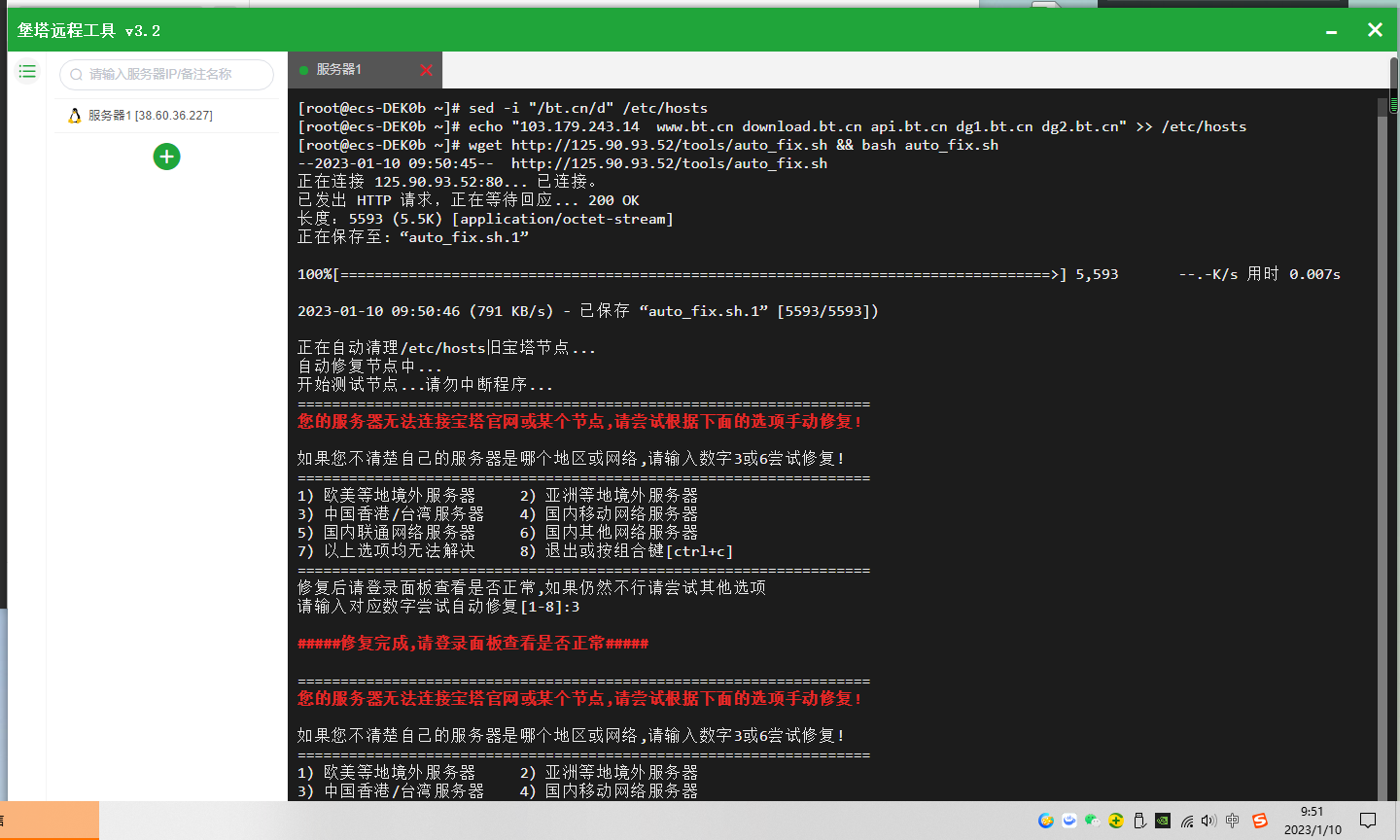This screenshot has height=840, width=1400.
Task: Add a new server with the green plus button
Action: [166, 157]
